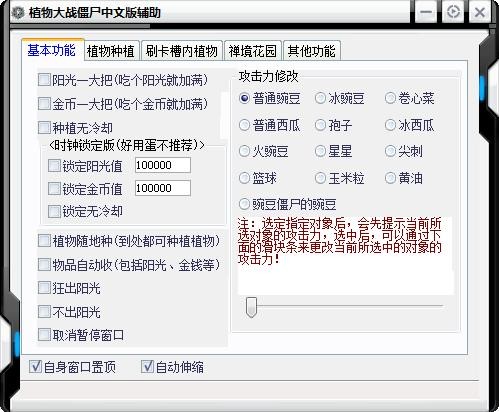Viewport: 499px width, 412px height.
Task: Enable 阳光一大把 checkbox
Action: 44,80
